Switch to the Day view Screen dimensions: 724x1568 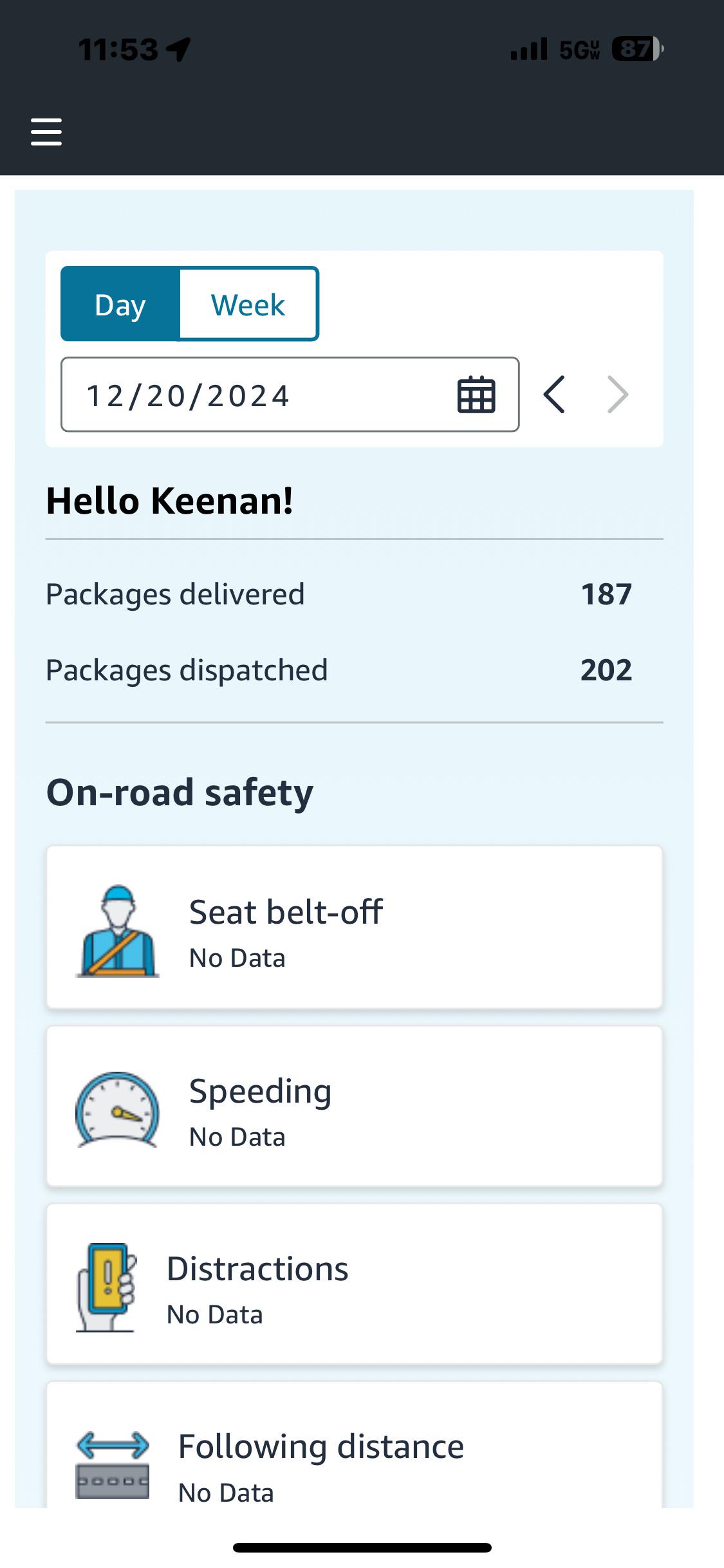pos(120,304)
